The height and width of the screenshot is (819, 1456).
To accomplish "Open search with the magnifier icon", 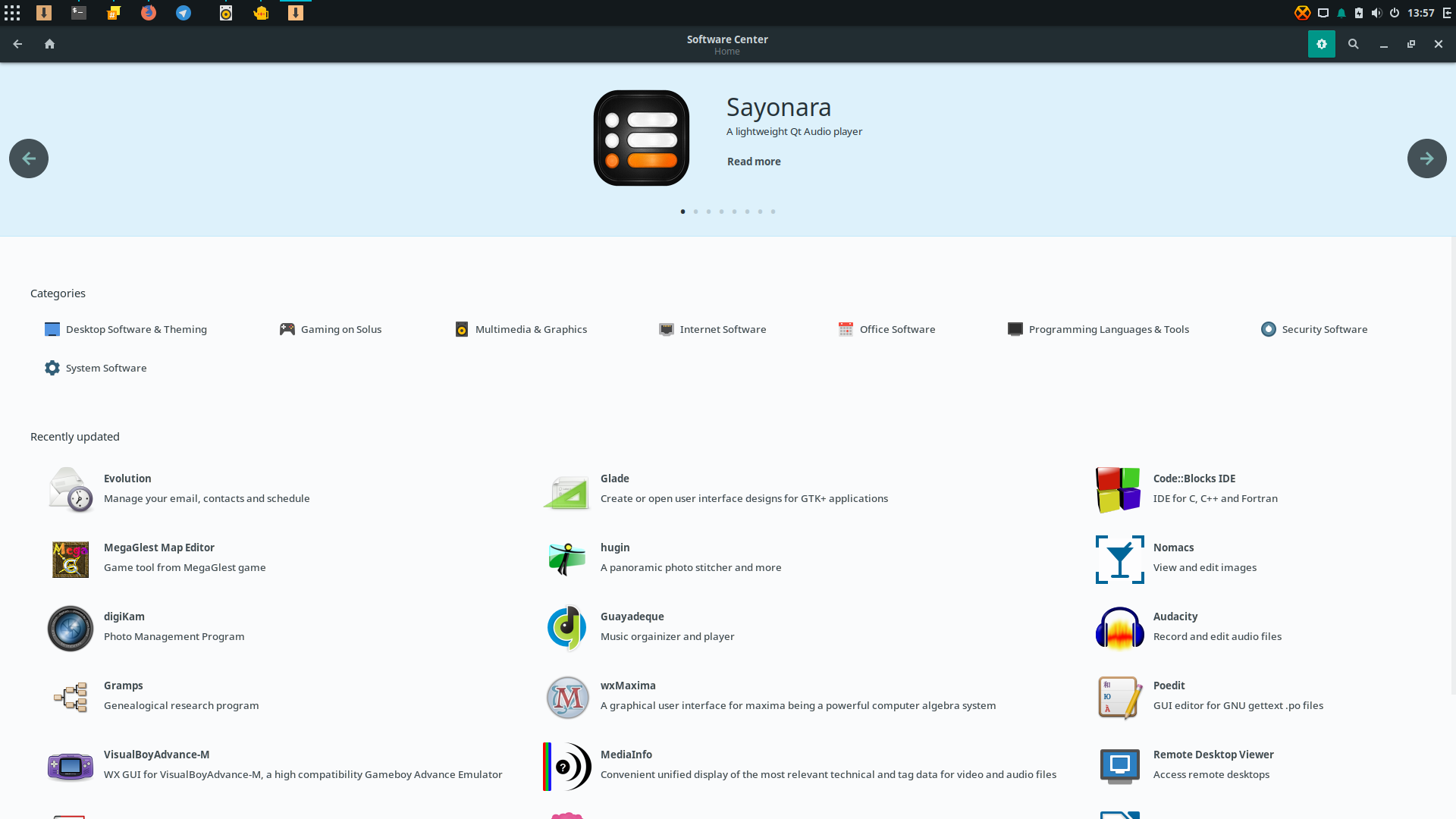I will coord(1353,44).
